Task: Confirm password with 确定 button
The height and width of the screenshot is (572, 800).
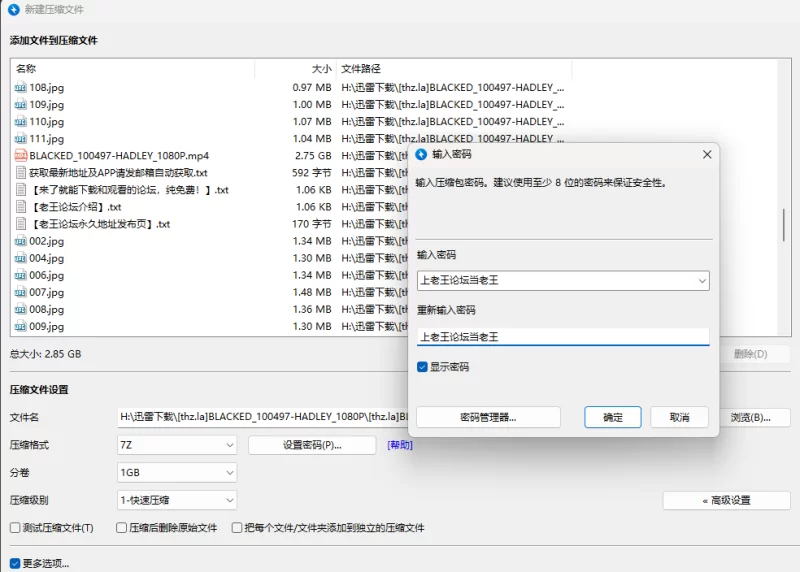Action: (613, 417)
